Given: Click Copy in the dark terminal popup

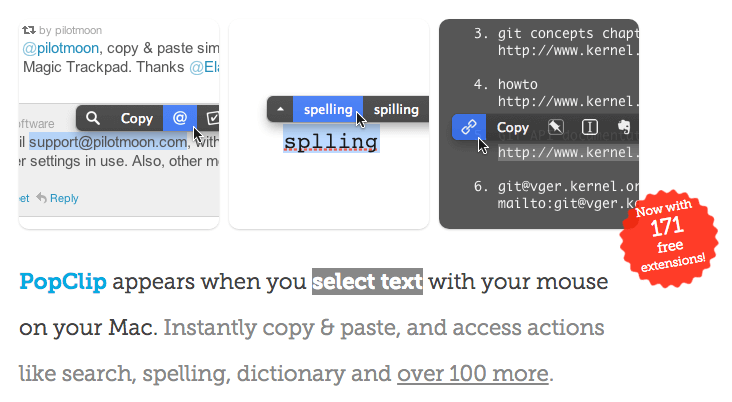Looking at the screenshot, I should [513, 127].
